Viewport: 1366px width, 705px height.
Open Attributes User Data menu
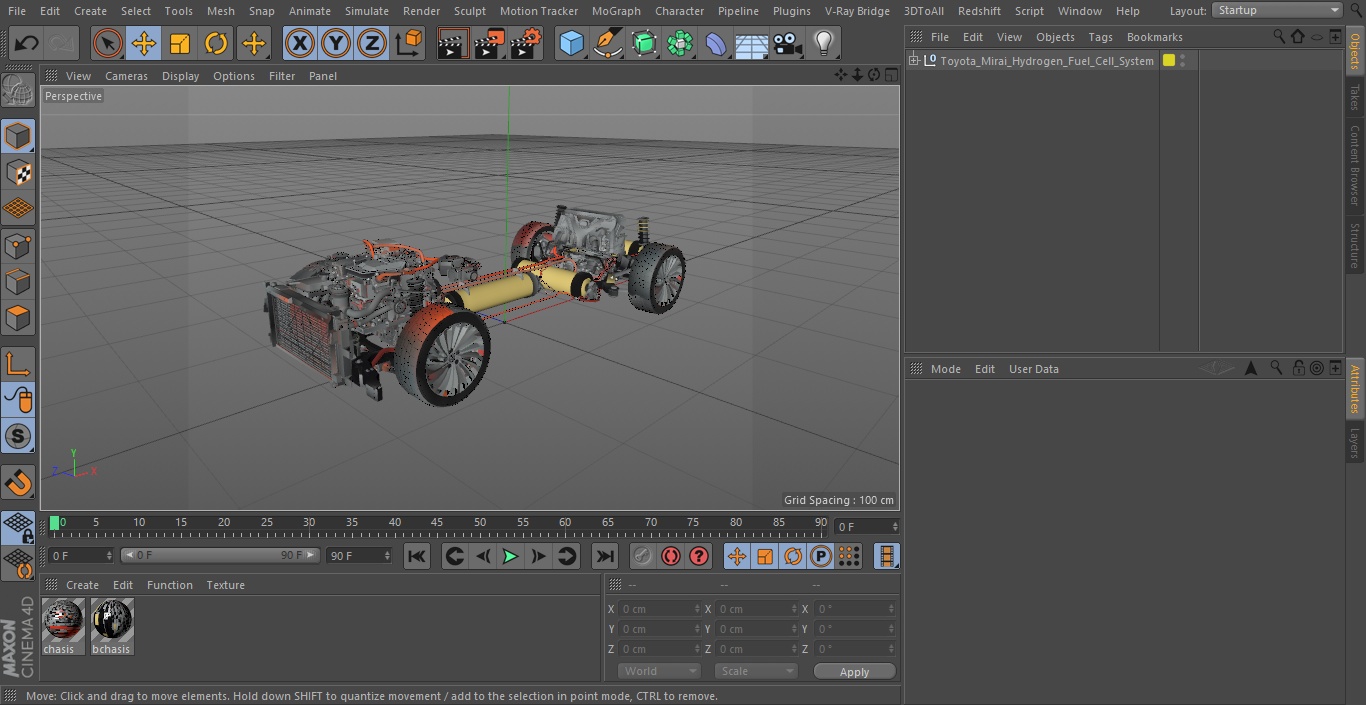pyautogui.click(x=1033, y=369)
